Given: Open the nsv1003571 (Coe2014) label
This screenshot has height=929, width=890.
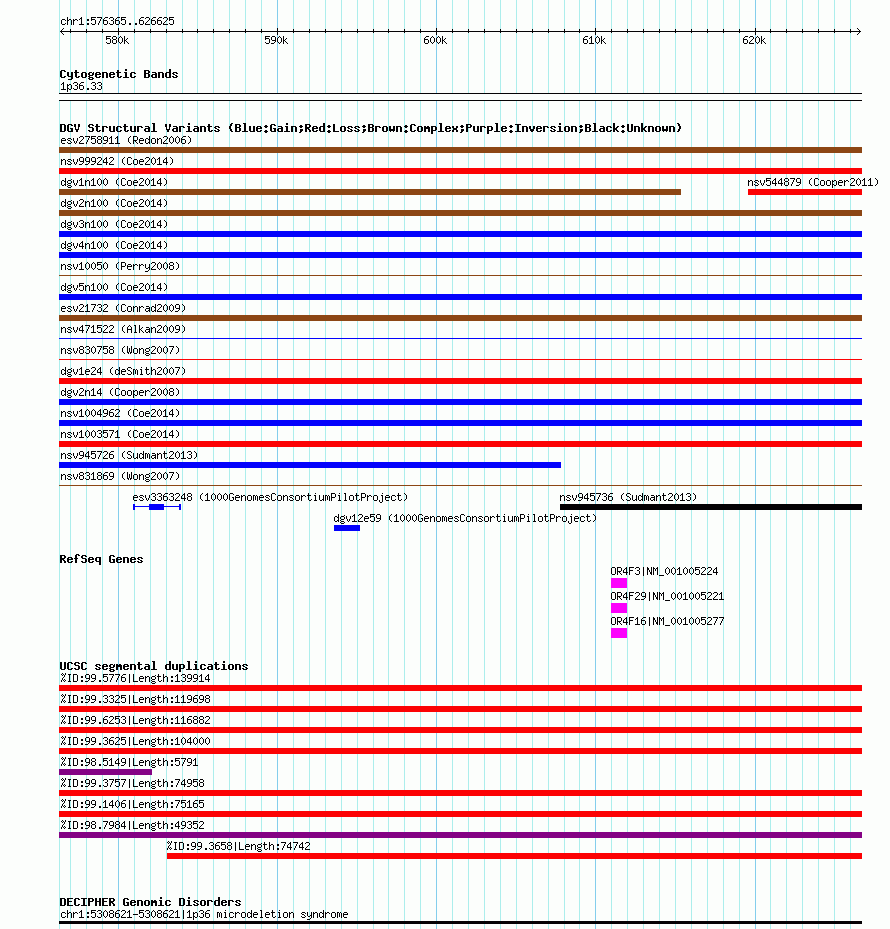Looking at the screenshot, I should (120, 434).
